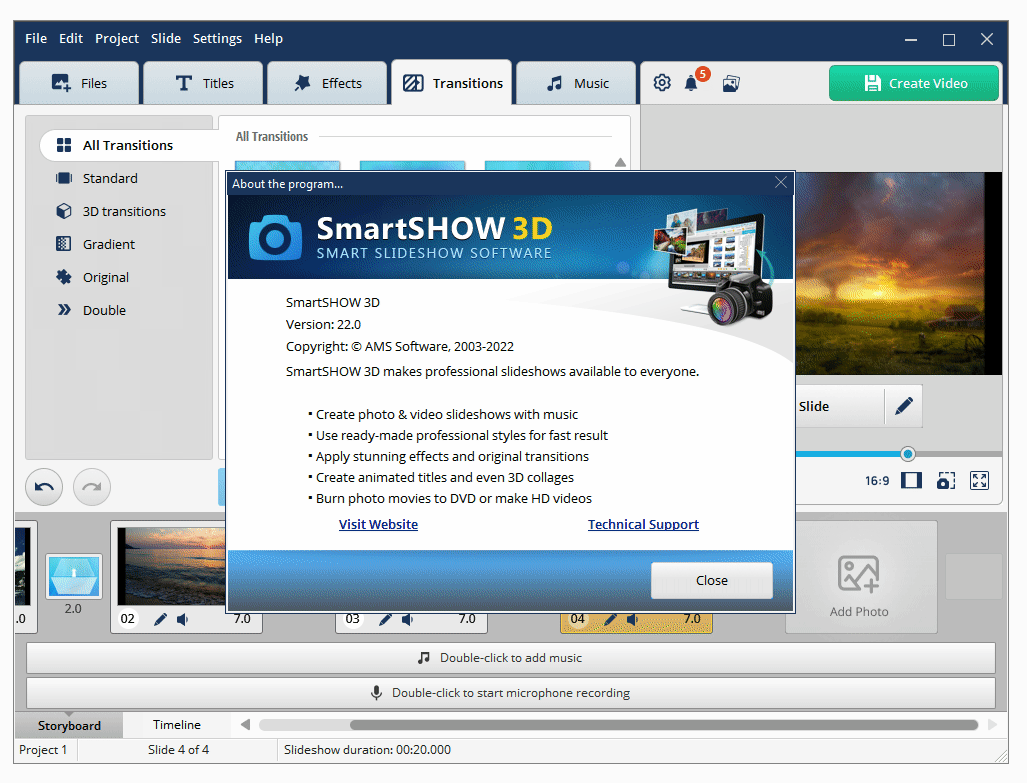Viewport: 1027px width, 783px height.
Task: Open the Help menu
Action: pos(269,39)
